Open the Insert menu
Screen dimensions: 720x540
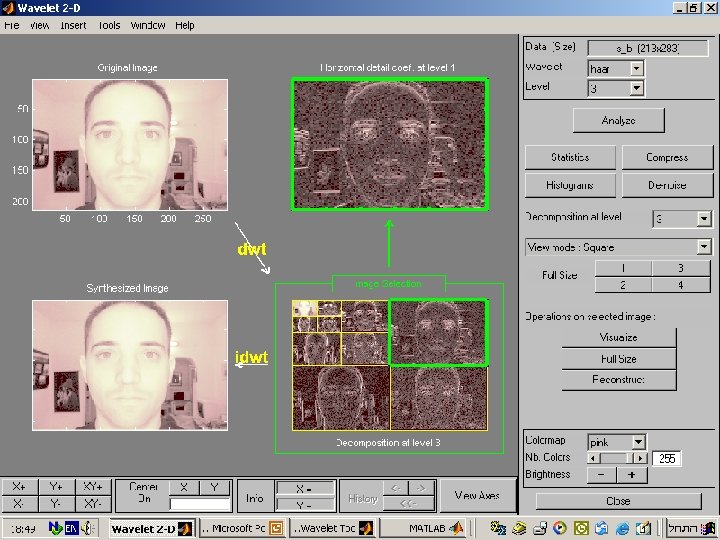[73, 25]
